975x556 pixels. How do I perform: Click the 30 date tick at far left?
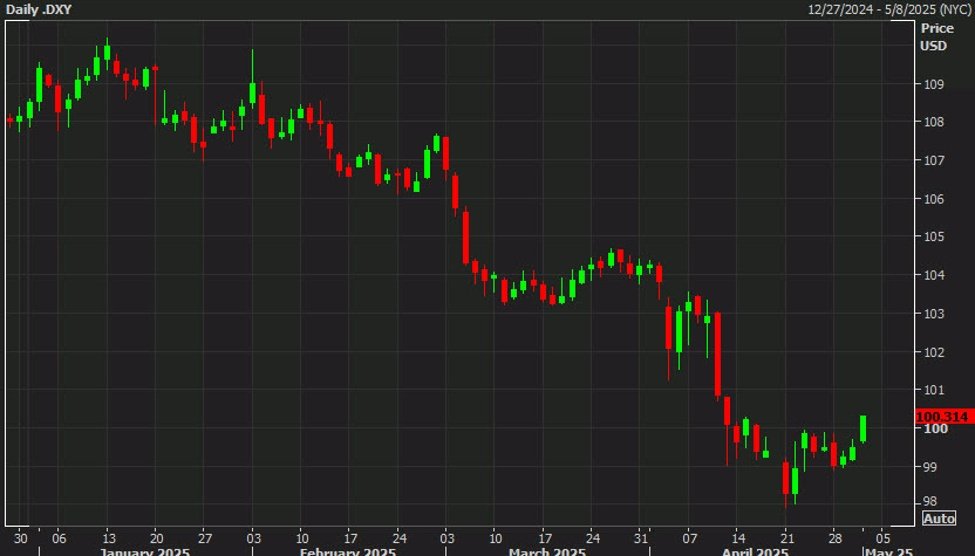tap(20, 534)
